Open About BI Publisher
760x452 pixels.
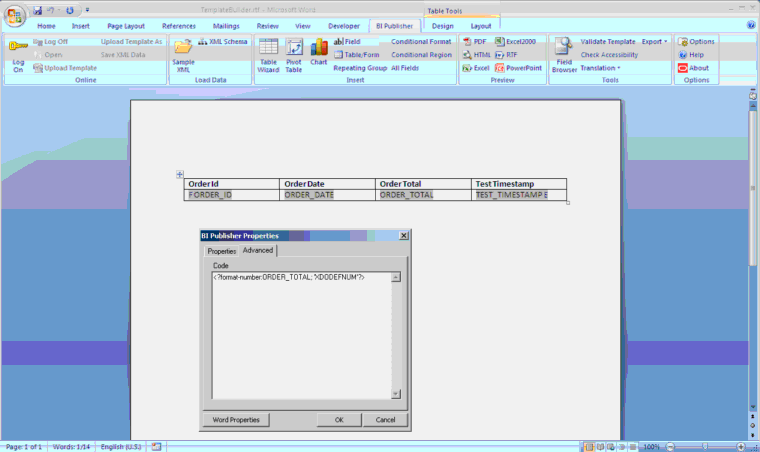694,68
